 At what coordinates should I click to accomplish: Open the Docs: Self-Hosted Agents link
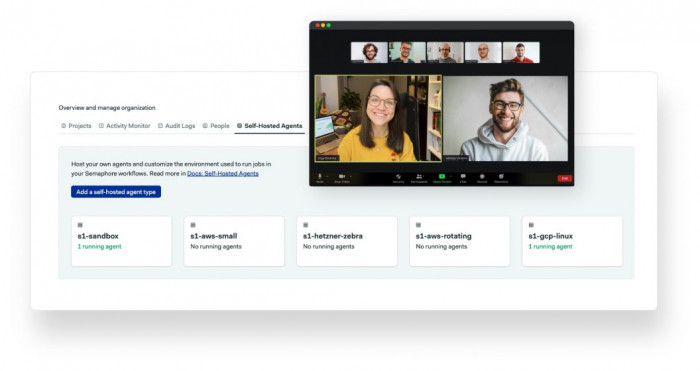pos(223,173)
